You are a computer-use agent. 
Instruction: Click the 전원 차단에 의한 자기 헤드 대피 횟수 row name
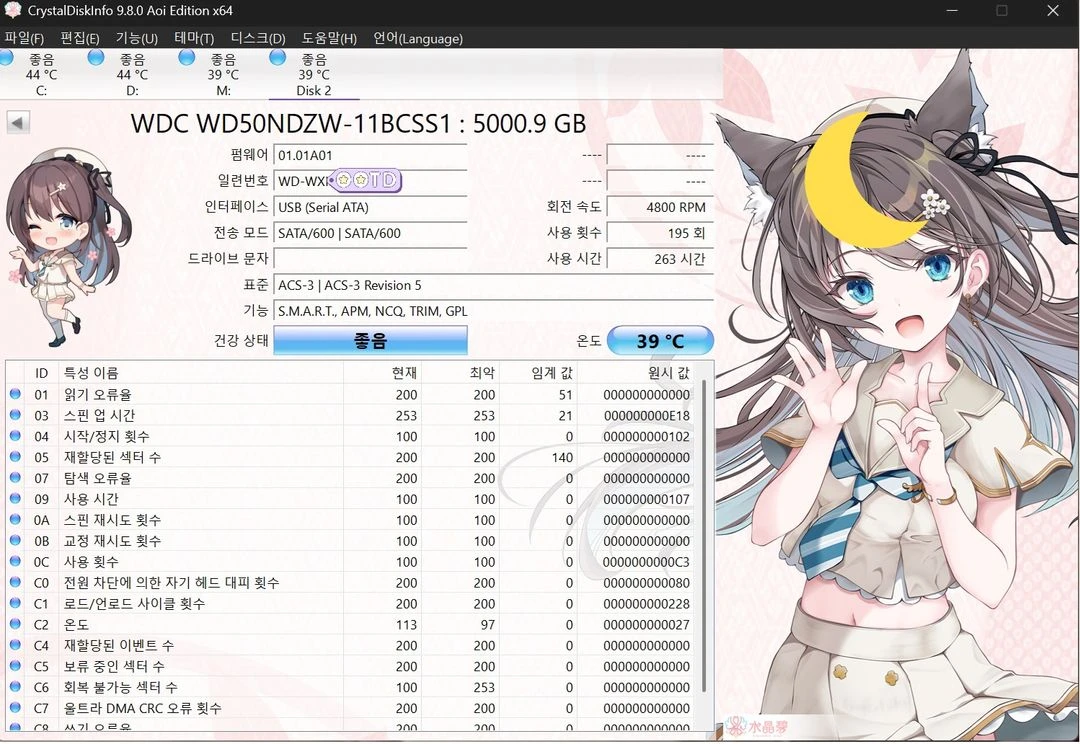(172, 582)
